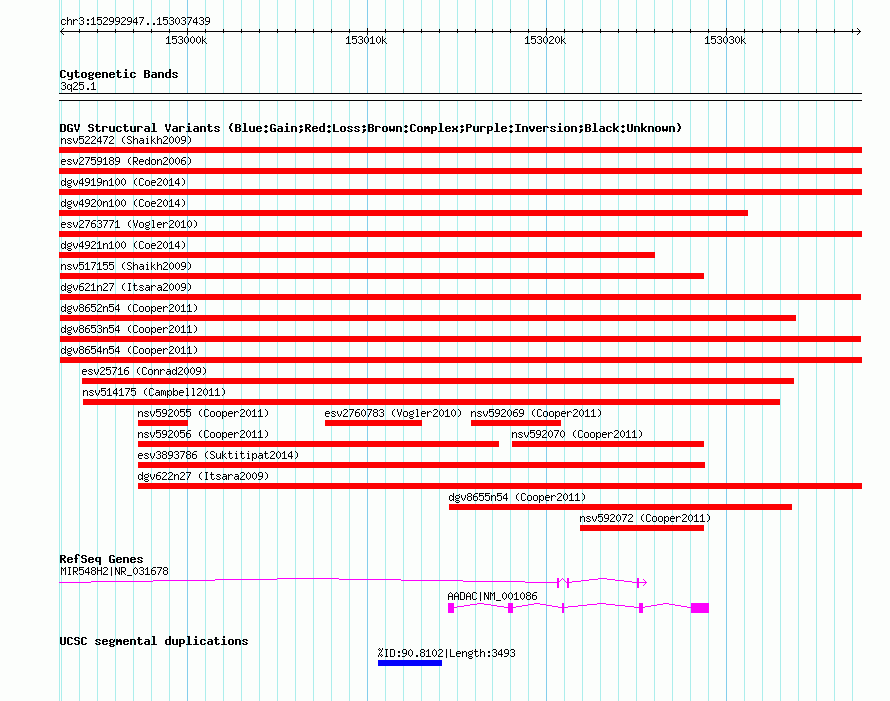
Task: Click the %ID:90.8102|Length:3493 label
Action: 447,653
